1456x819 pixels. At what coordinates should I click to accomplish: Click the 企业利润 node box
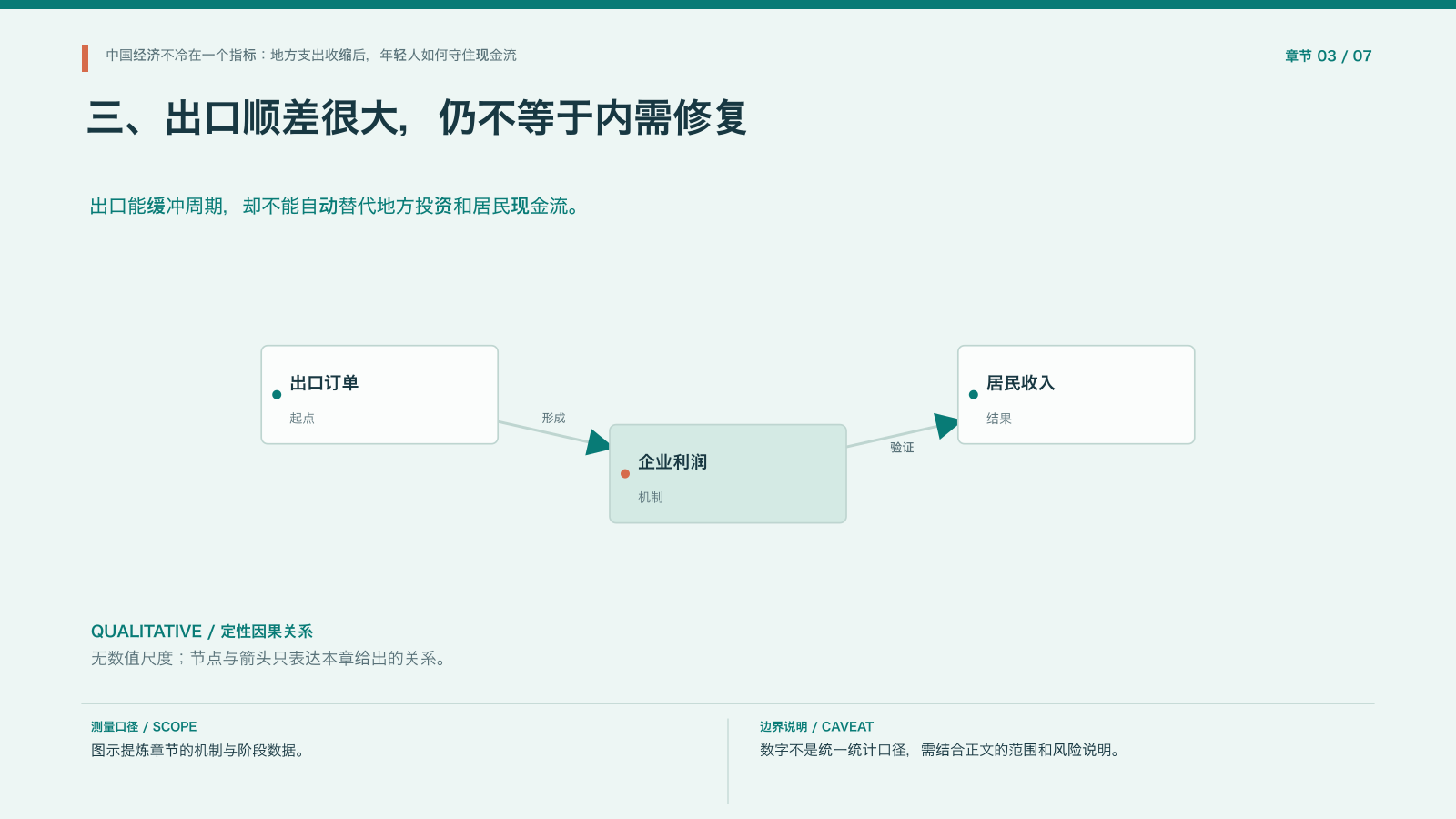728,474
